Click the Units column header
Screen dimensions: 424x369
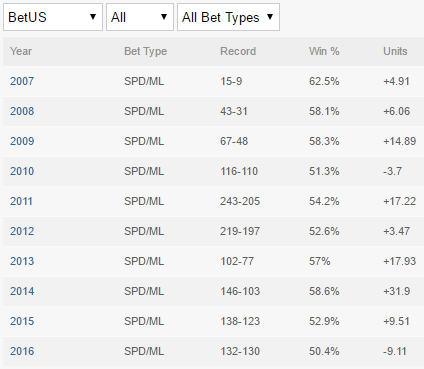point(395,51)
